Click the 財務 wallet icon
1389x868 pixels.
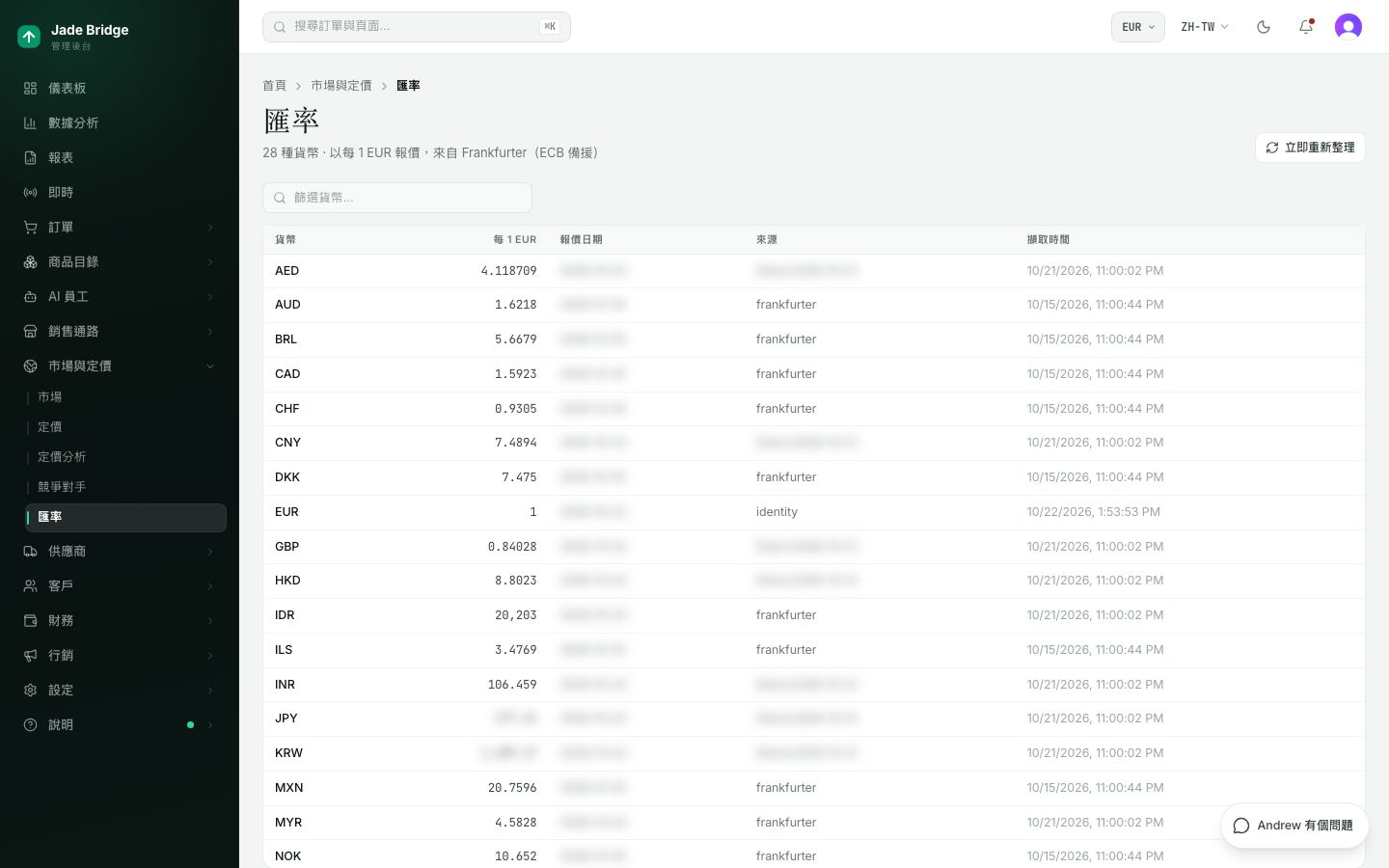tap(31, 620)
